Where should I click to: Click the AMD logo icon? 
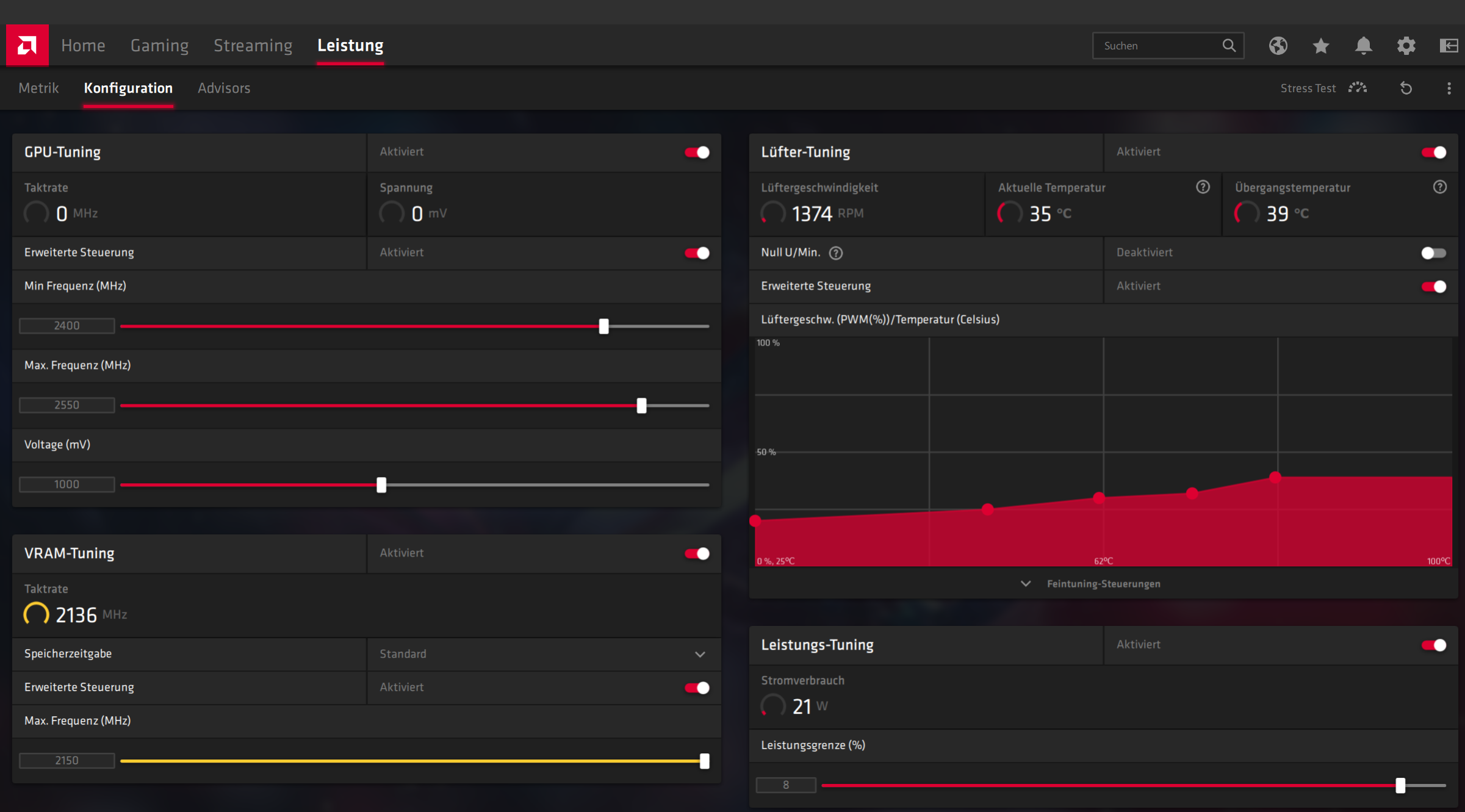click(x=27, y=45)
